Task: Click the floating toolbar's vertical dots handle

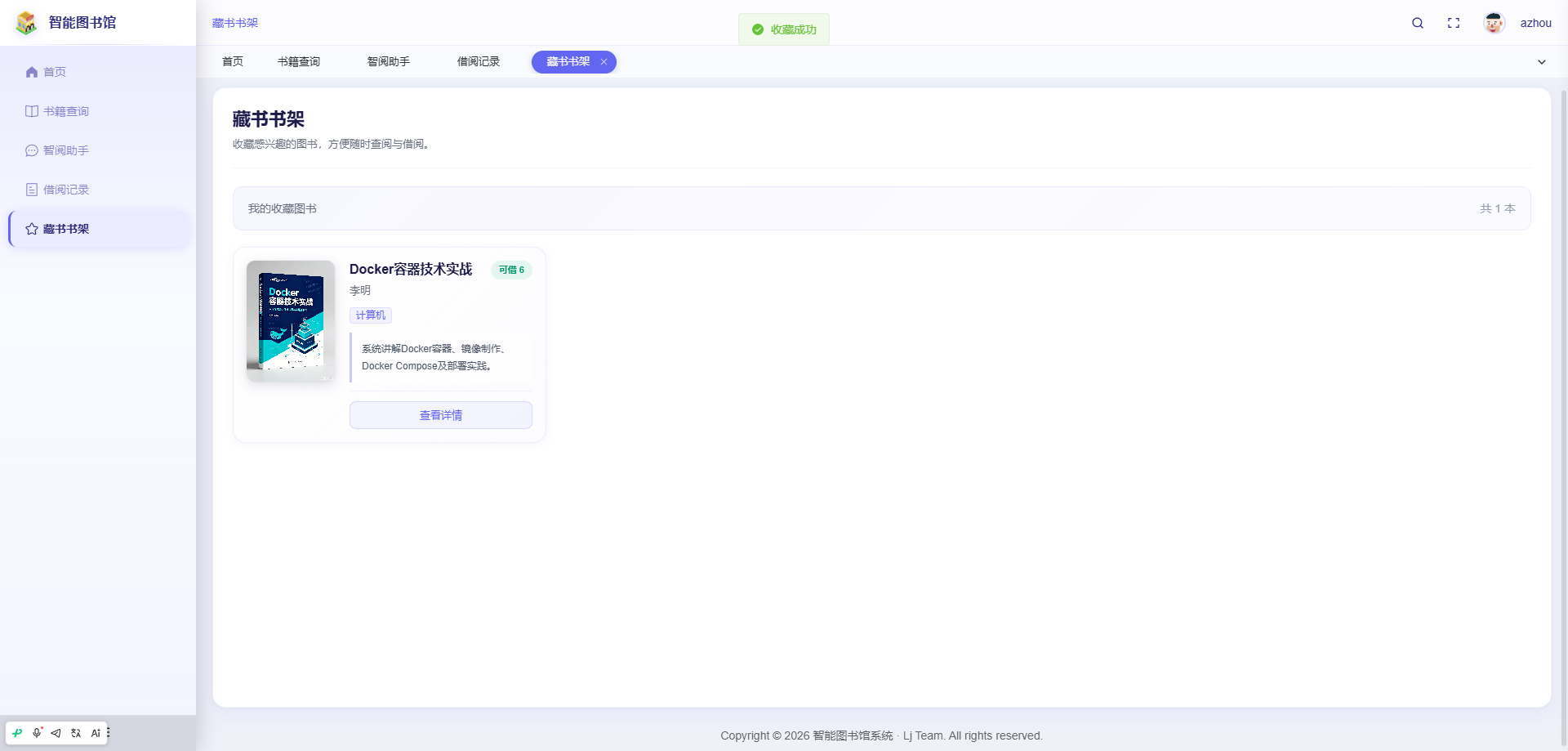Action: [x=108, y=733]
